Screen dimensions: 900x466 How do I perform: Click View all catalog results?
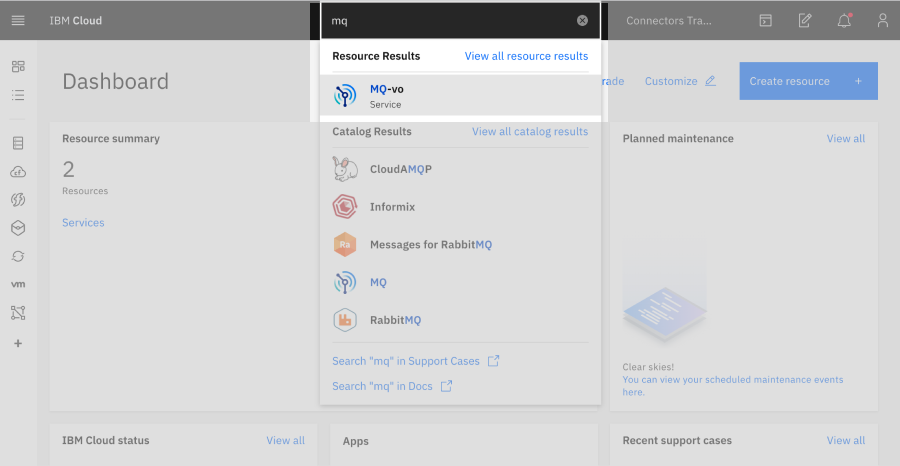[x=529, y=131]
